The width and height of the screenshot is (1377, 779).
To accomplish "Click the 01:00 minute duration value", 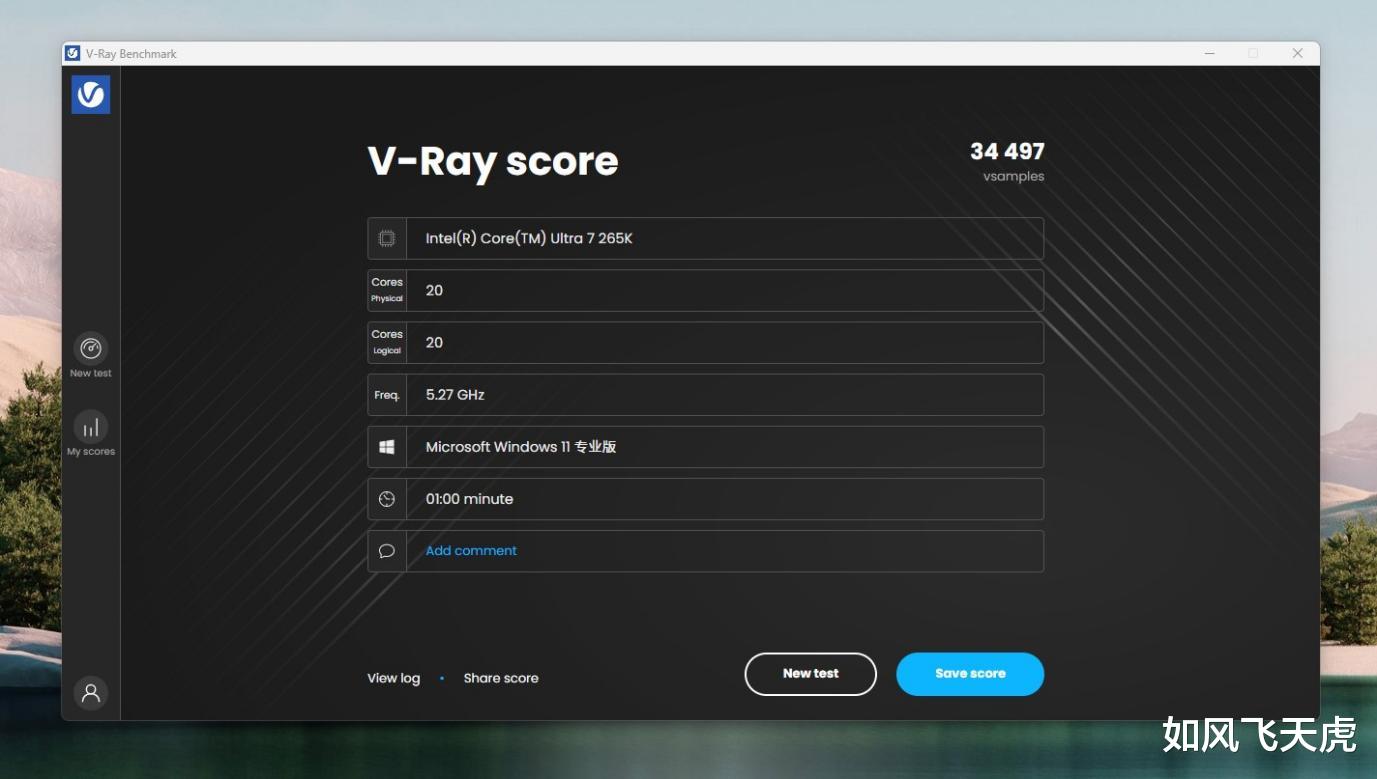I will click(x=469, y=499).
